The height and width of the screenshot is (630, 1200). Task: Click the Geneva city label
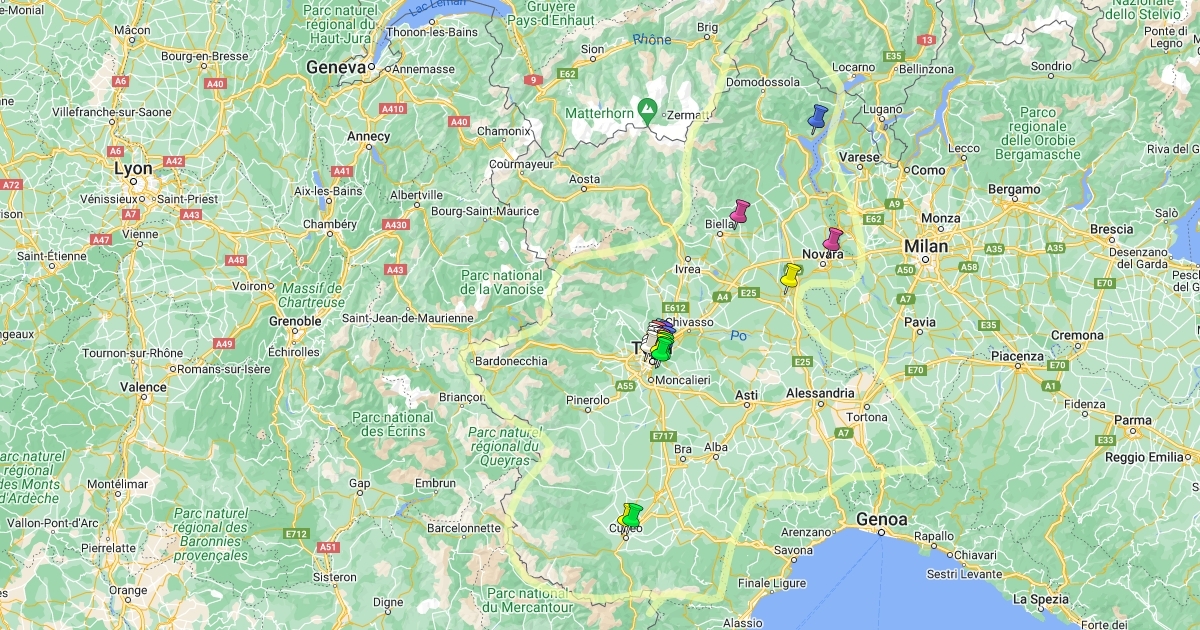tap(337, 67)
